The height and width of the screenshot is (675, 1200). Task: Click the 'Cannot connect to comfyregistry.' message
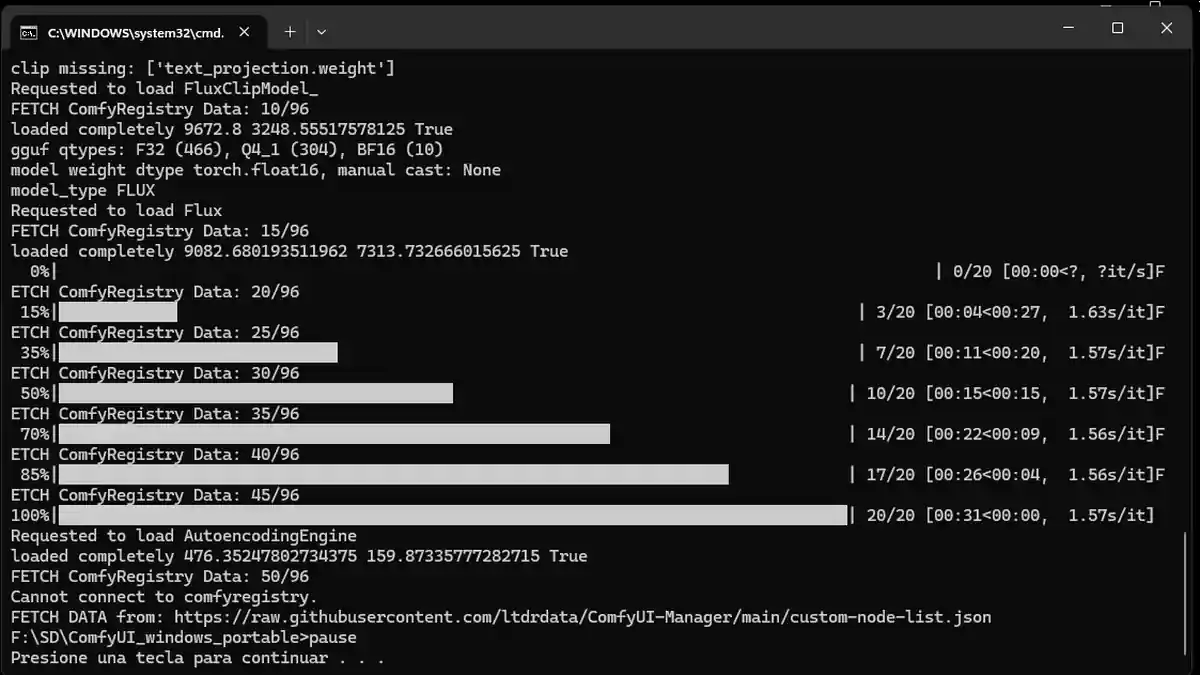coord(164,597)
